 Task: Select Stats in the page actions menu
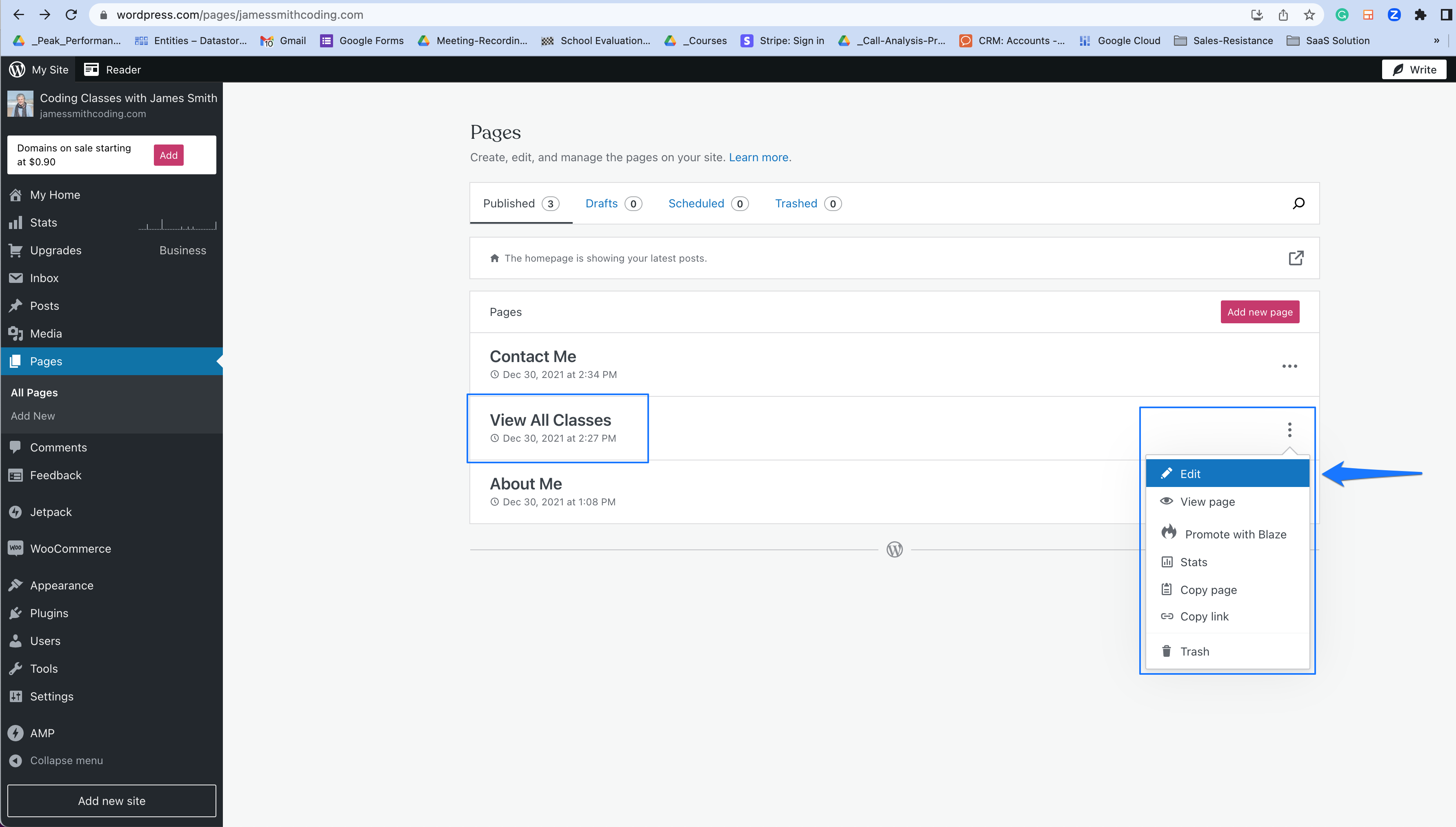[1228, 562]
